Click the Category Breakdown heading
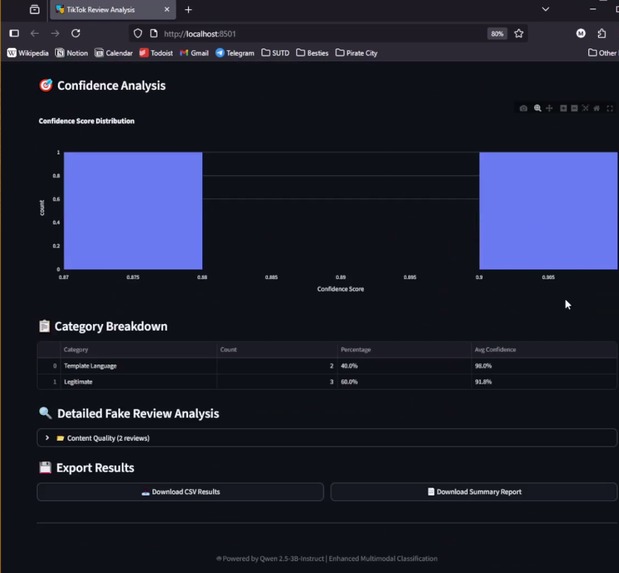 tap(111, 327)
